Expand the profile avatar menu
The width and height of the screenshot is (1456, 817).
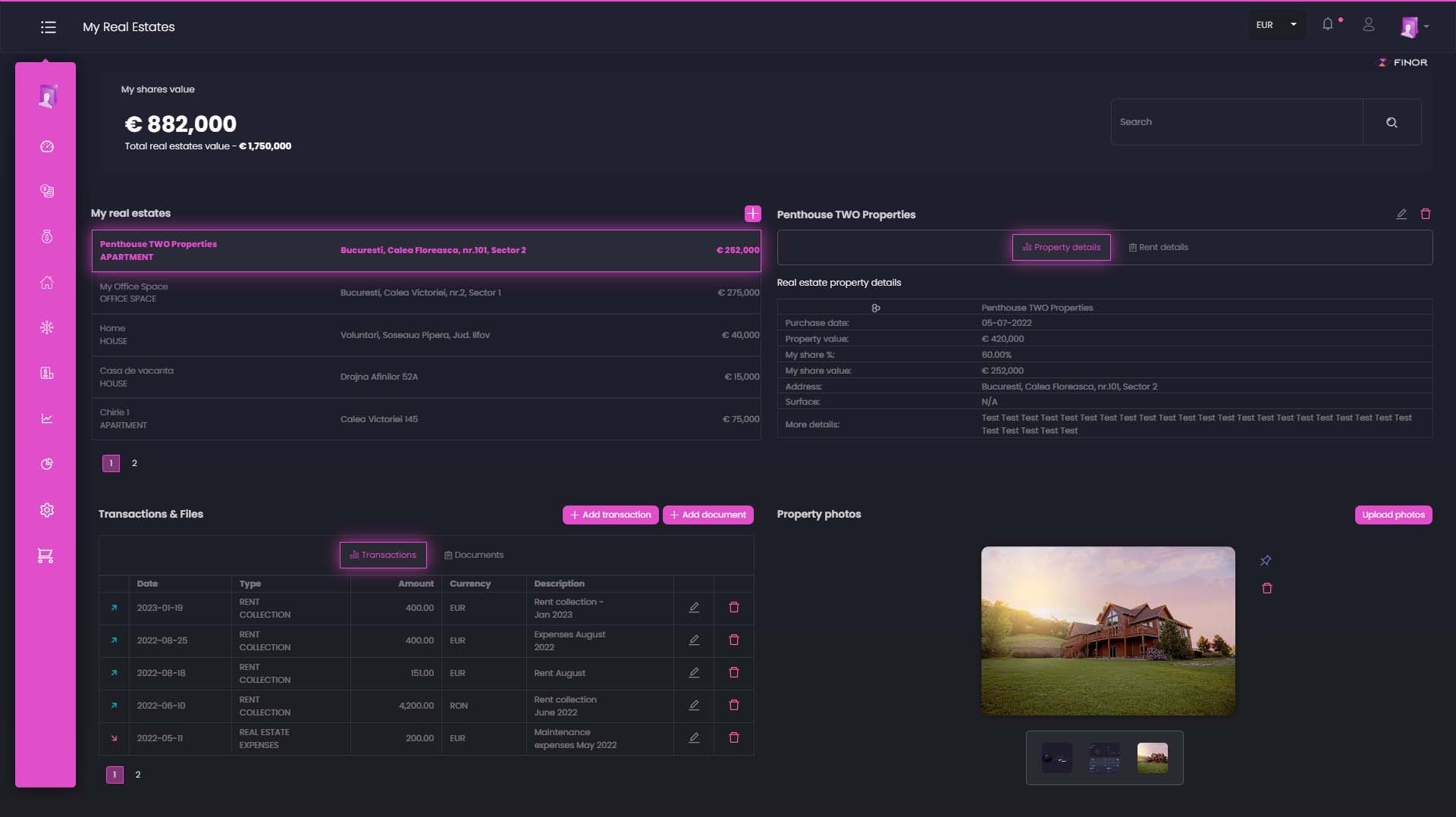click(1414, 27)
